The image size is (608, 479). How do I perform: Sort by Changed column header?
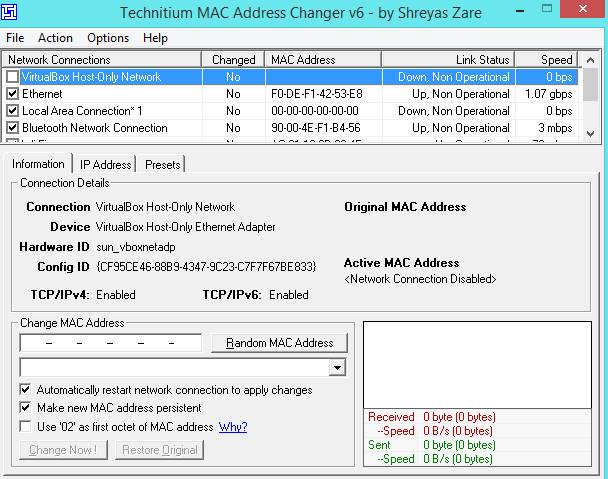233,60
